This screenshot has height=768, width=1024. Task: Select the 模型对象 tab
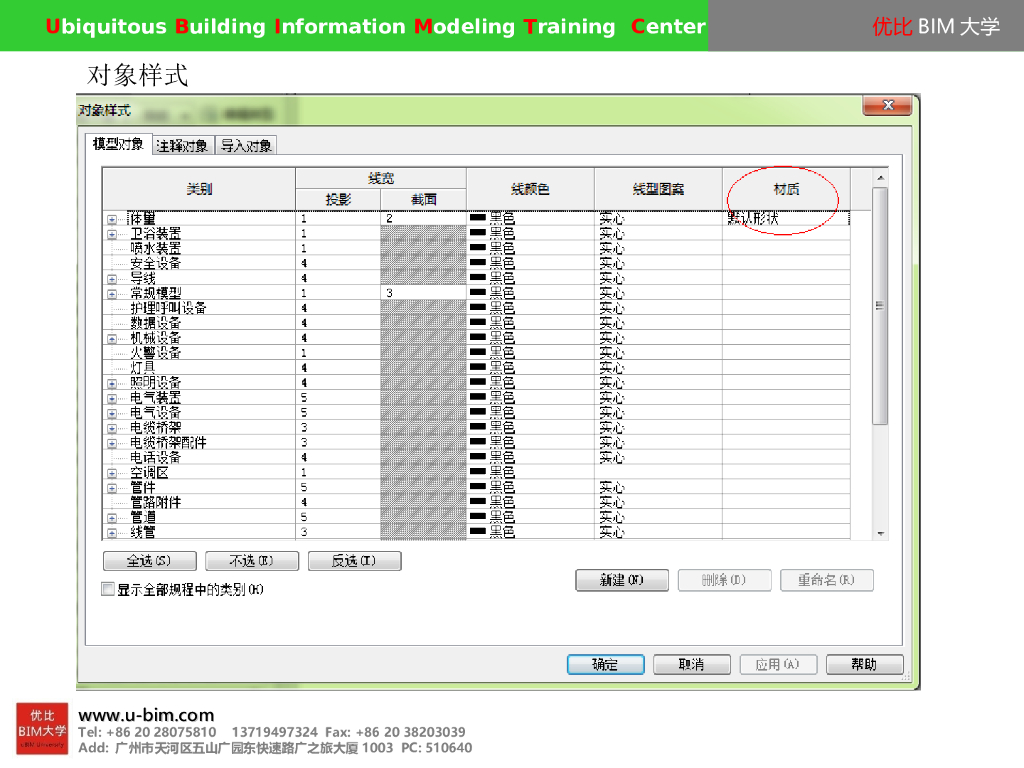[118, 145]
